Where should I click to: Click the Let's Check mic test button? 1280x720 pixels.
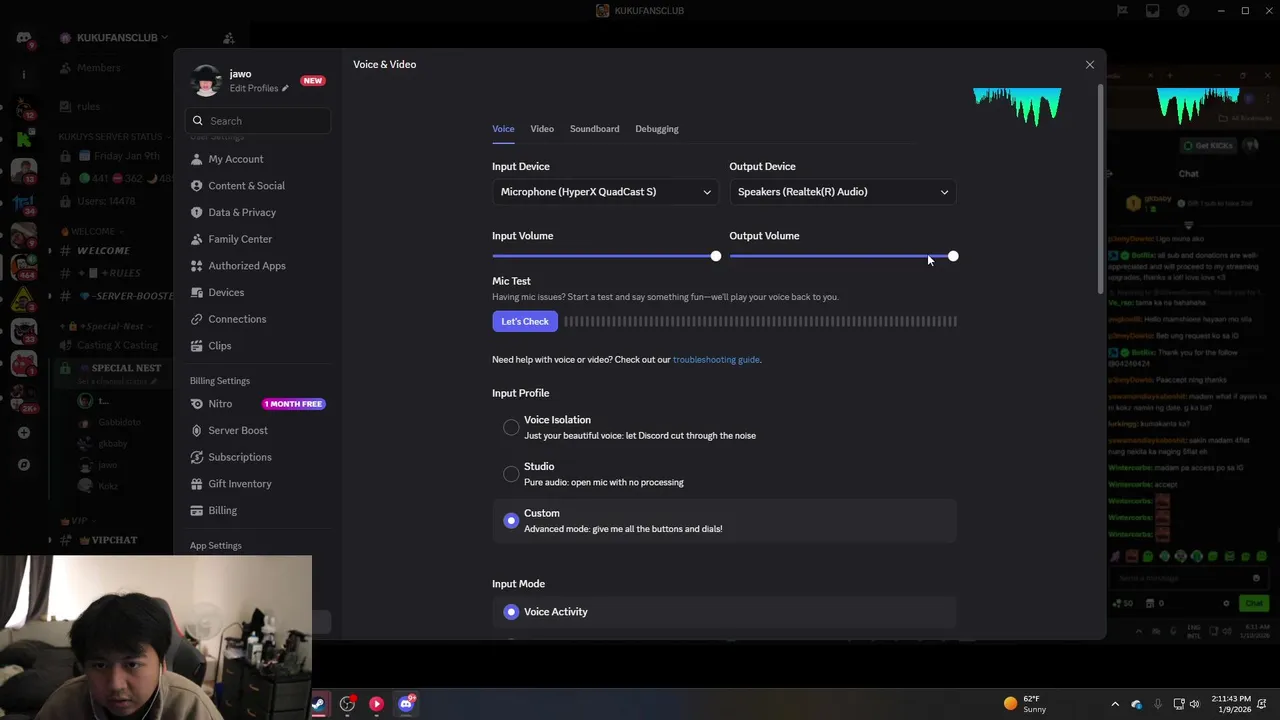[525, 322]
